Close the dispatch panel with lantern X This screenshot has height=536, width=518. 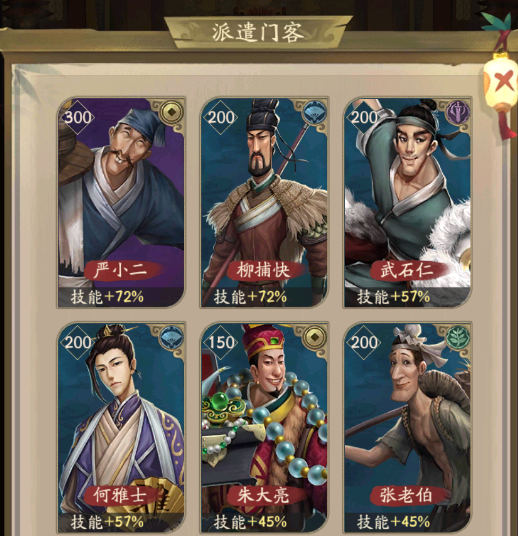(501, 83)
